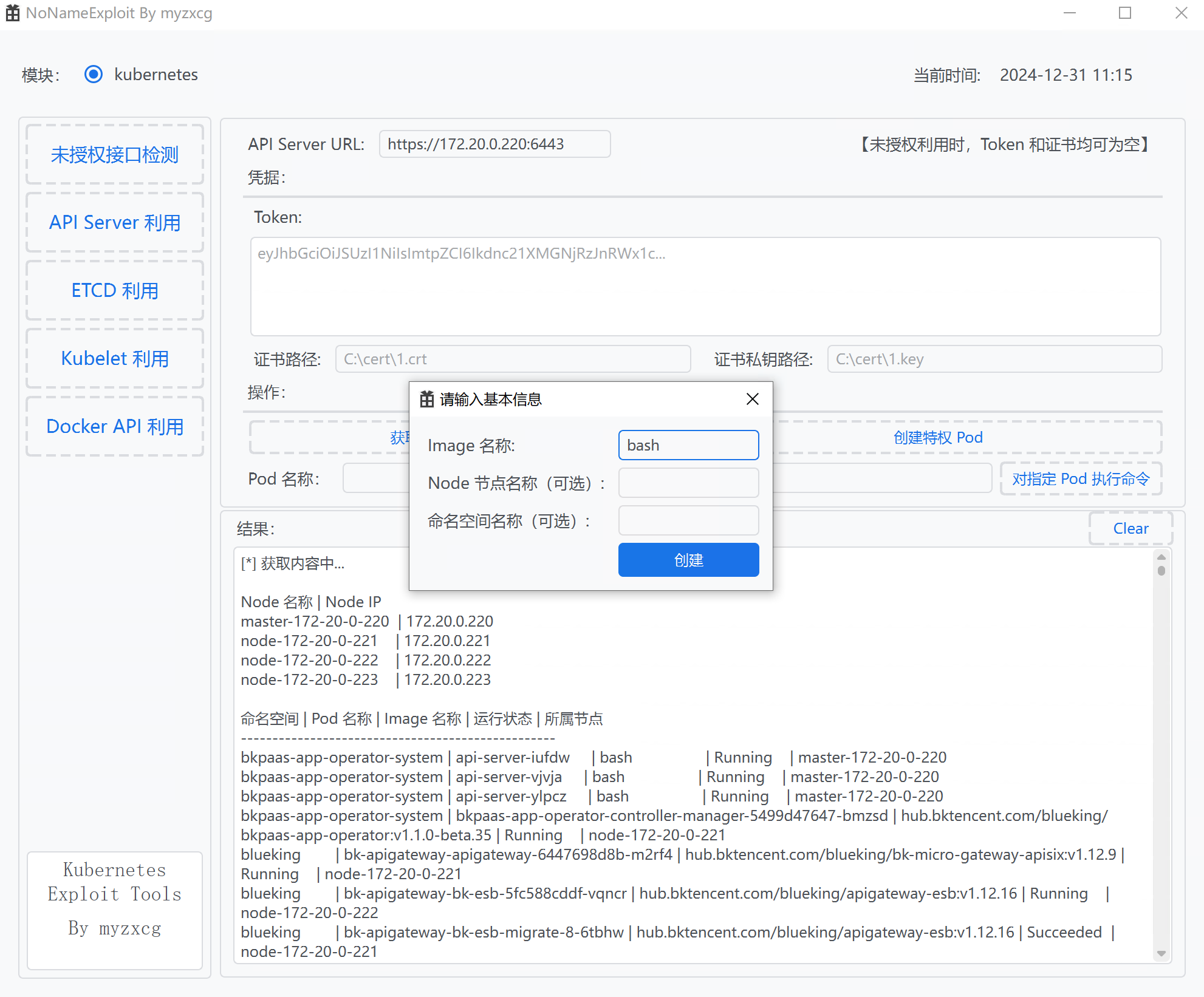1204x997 pixels.
Task: Click the API Server URL field
Action: 494,144
